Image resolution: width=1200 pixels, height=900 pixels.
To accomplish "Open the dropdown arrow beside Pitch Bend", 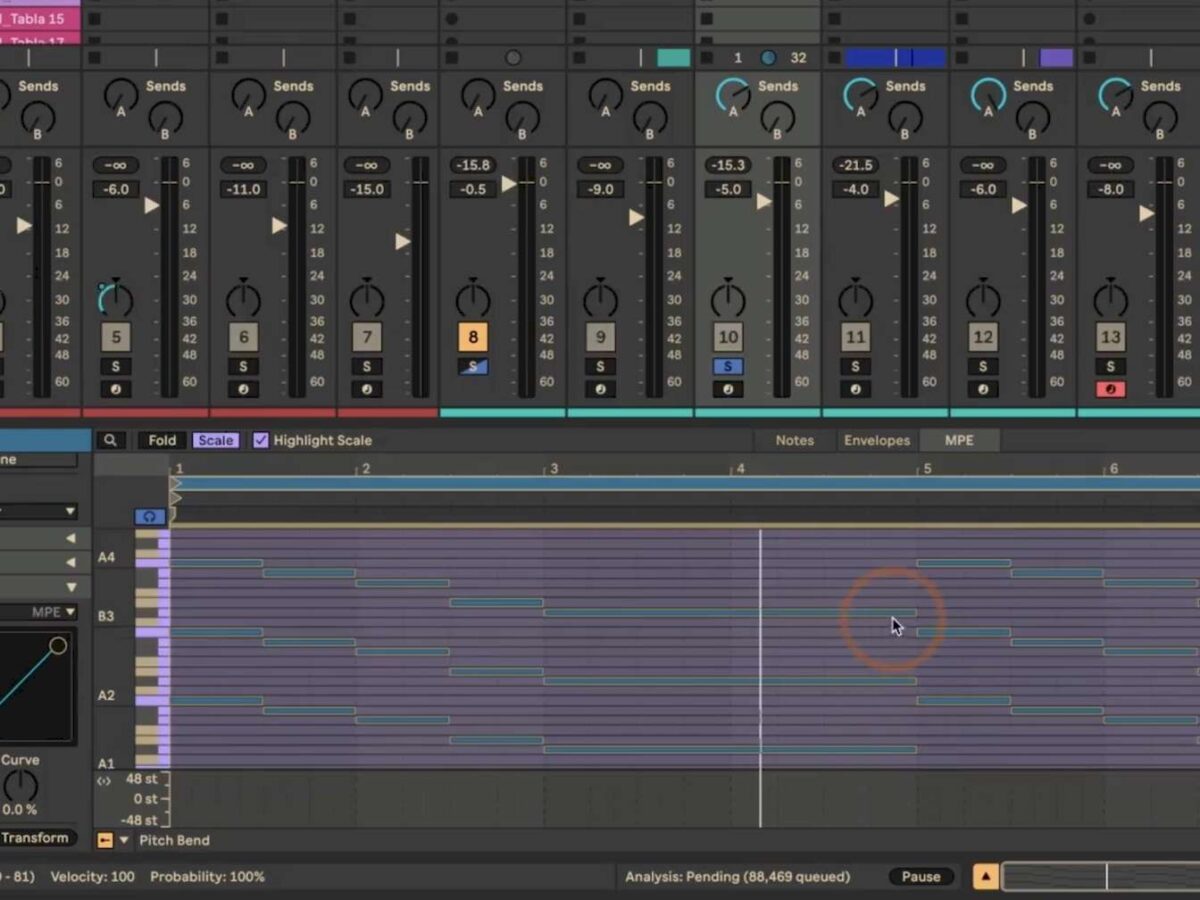I will [125, 840].
